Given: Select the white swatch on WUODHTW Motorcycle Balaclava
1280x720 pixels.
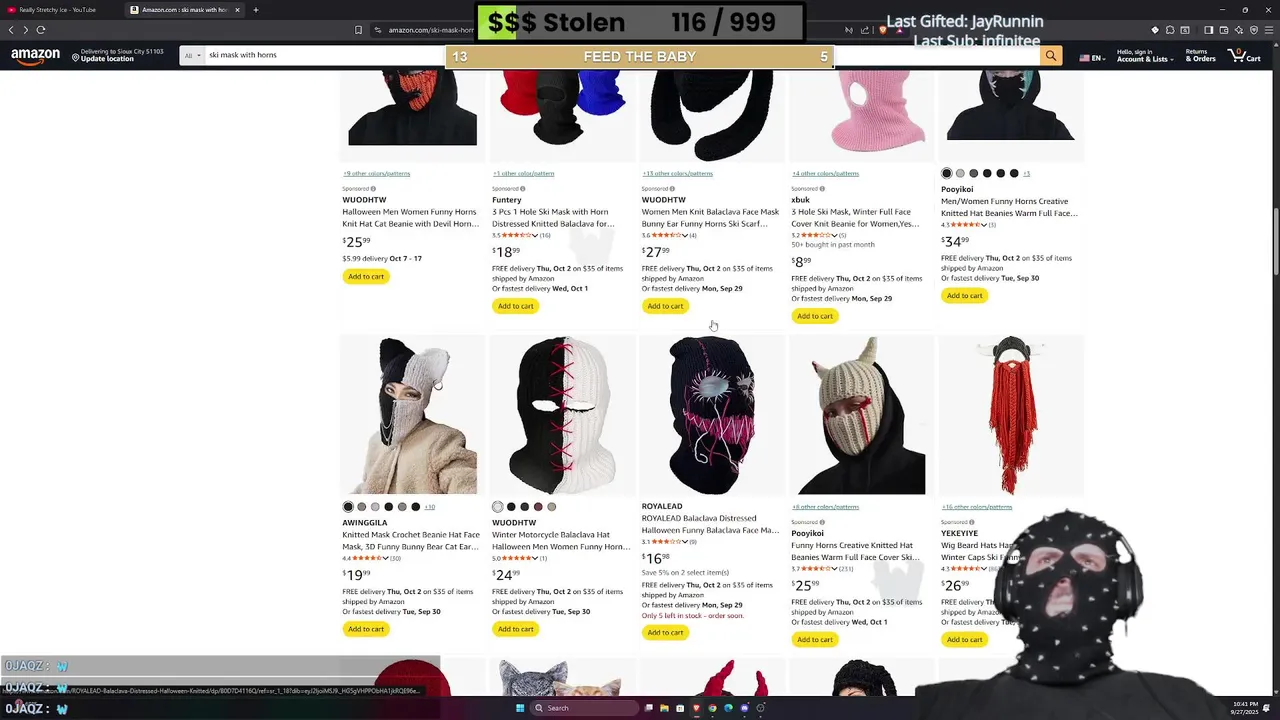Looking at the screenshot, I should [x=497, y=507].
